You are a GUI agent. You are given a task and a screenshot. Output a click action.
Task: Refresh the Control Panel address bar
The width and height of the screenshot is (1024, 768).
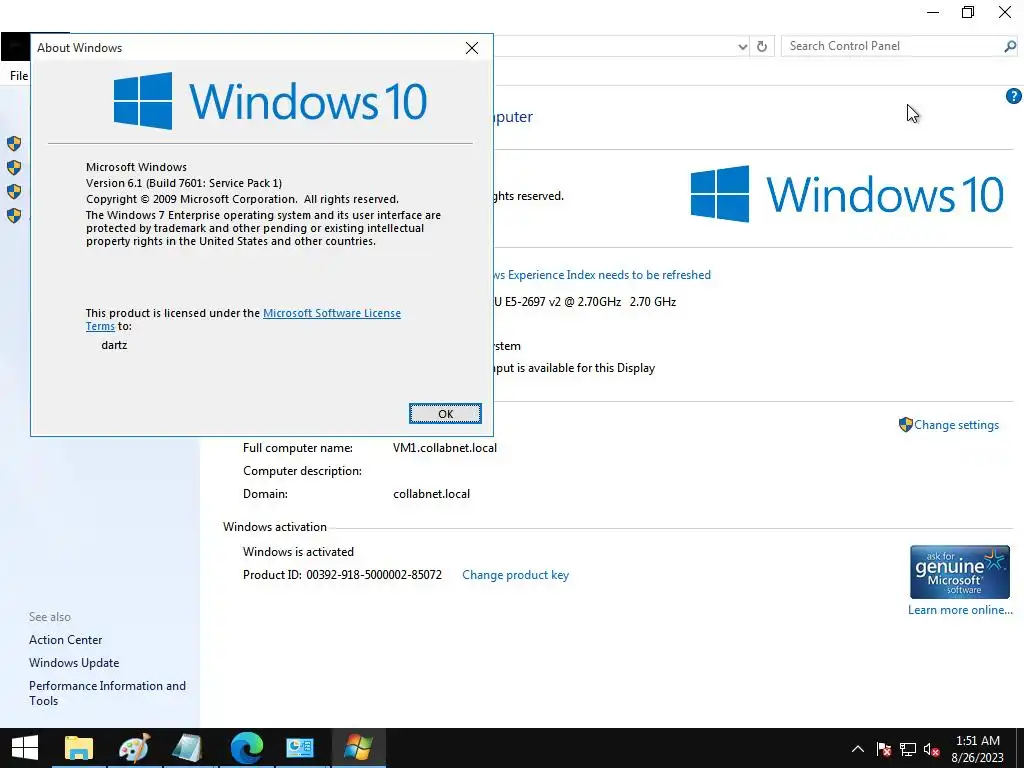click(x=761, y=46)
